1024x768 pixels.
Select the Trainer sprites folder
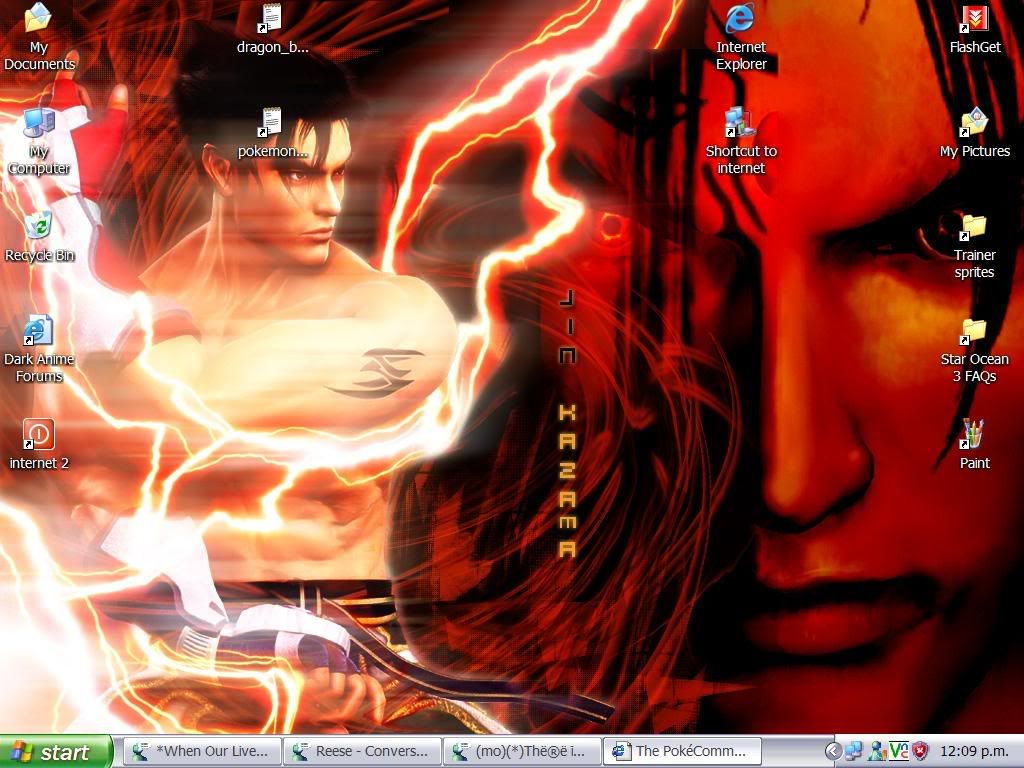(974, 245)
